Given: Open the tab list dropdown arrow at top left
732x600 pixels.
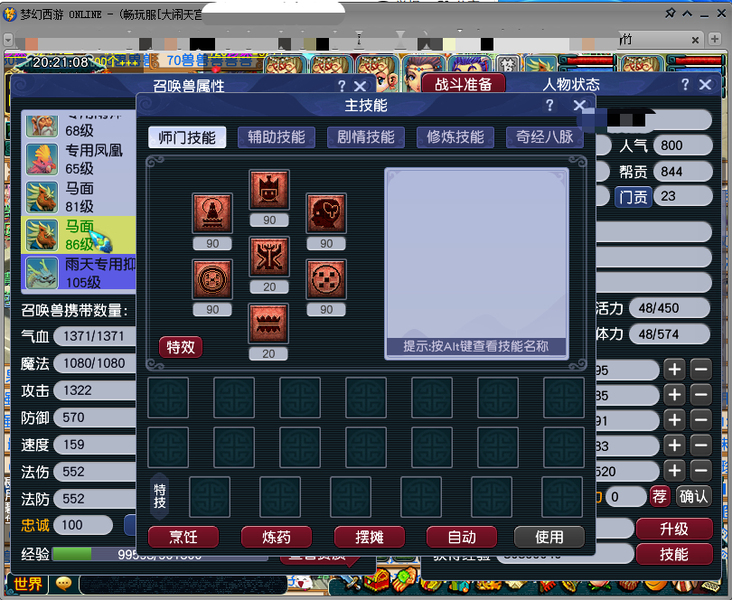Looking at the screenshot, I should click(8, 40).
